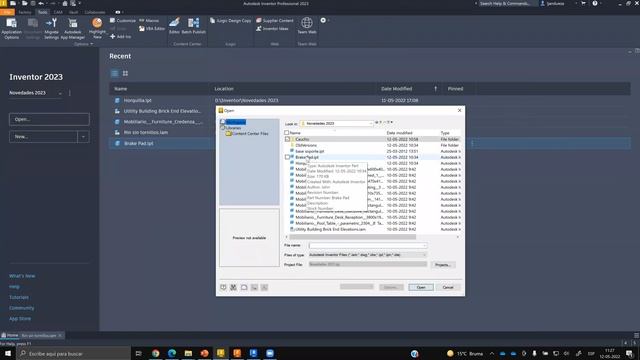The height and width of the screenshot is (360, 640).
Task: Open Microsoft Edge from the taskbar
Action: 172,353
